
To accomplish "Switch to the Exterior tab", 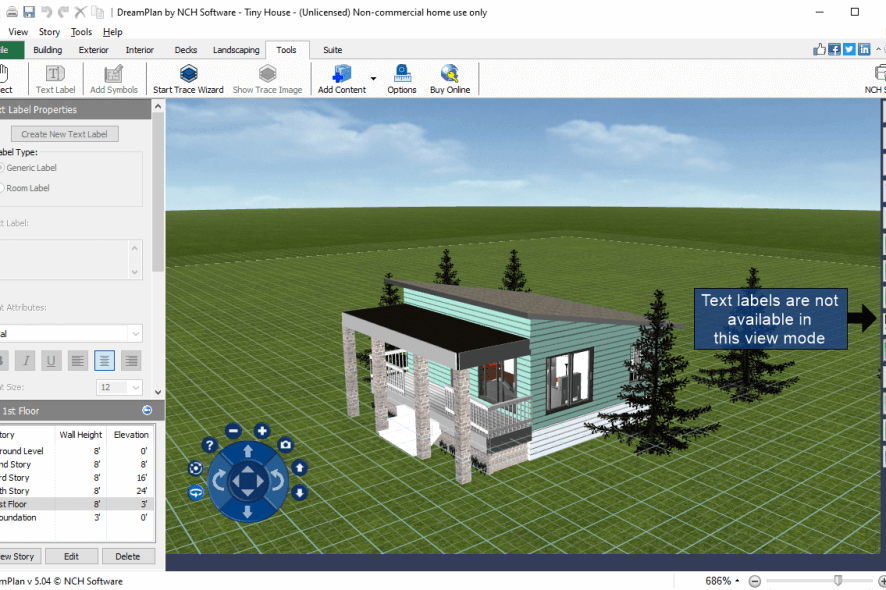I will point(93,50).
